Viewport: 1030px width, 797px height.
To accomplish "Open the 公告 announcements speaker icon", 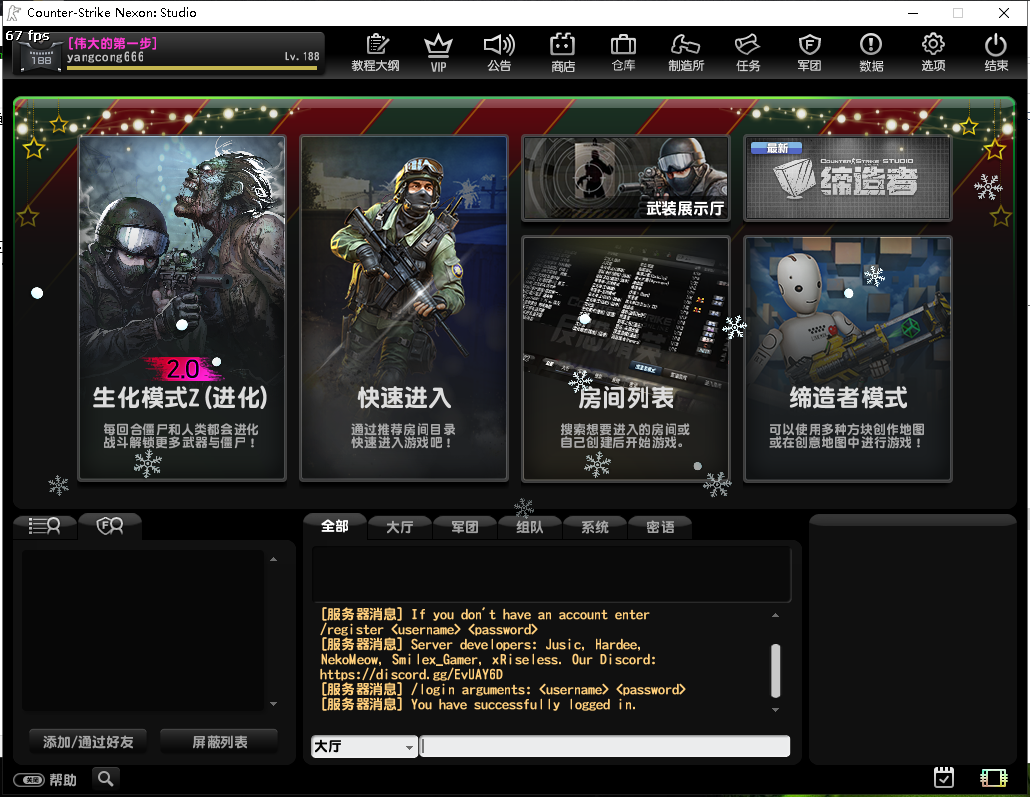I will coord(499,53).
